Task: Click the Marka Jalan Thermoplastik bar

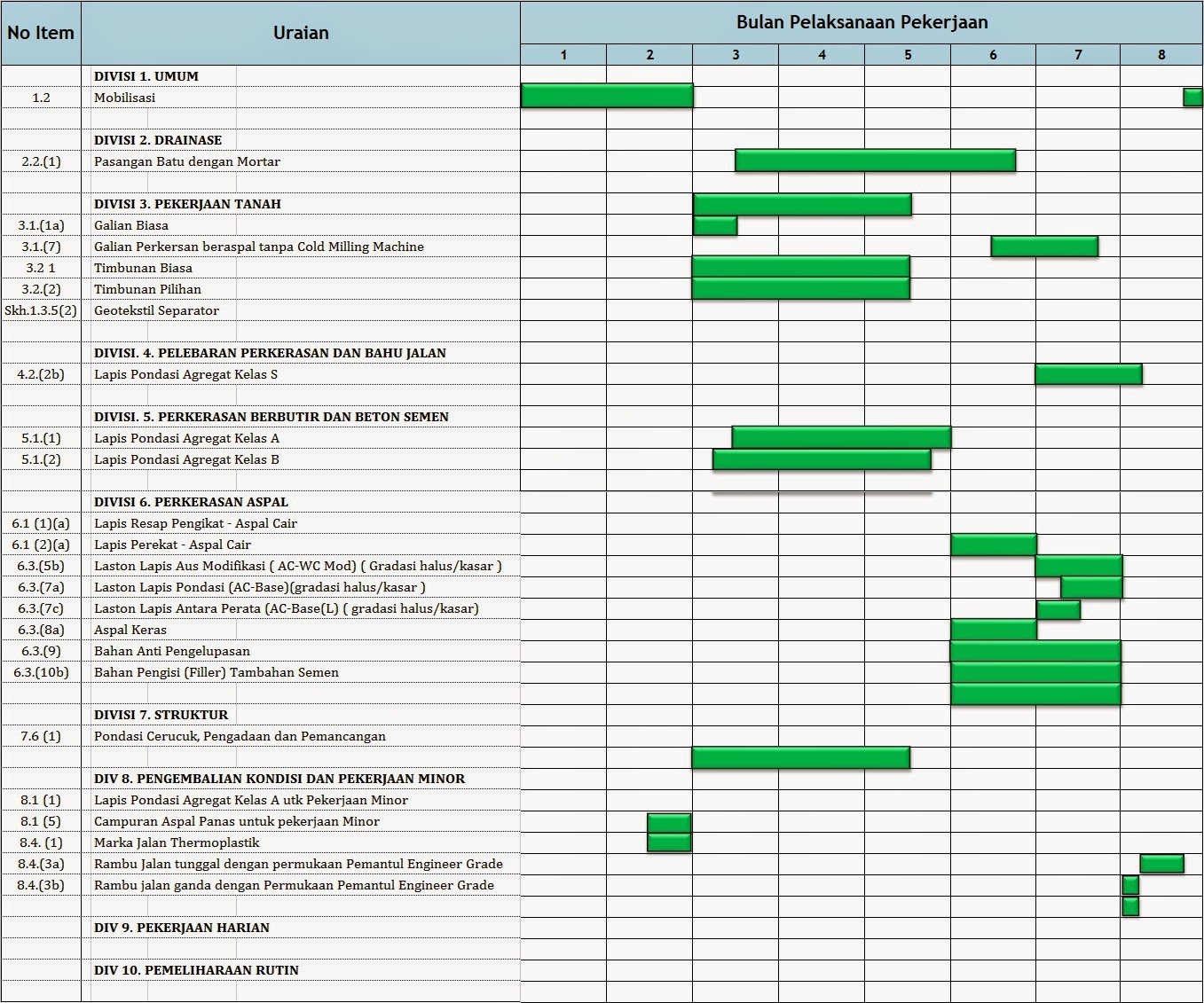Action: 669,842
